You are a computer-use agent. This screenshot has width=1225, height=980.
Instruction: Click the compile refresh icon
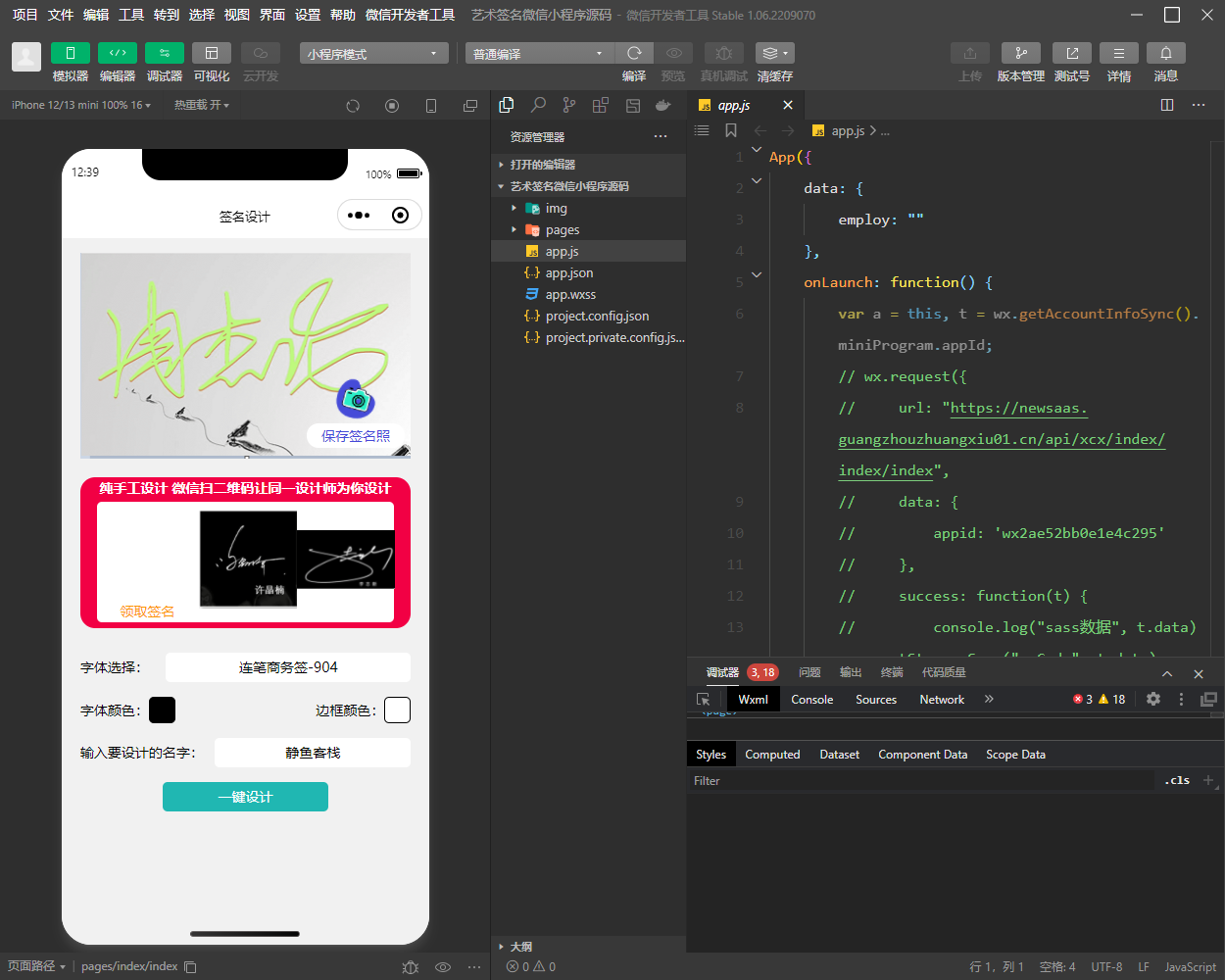coord(634,53)
